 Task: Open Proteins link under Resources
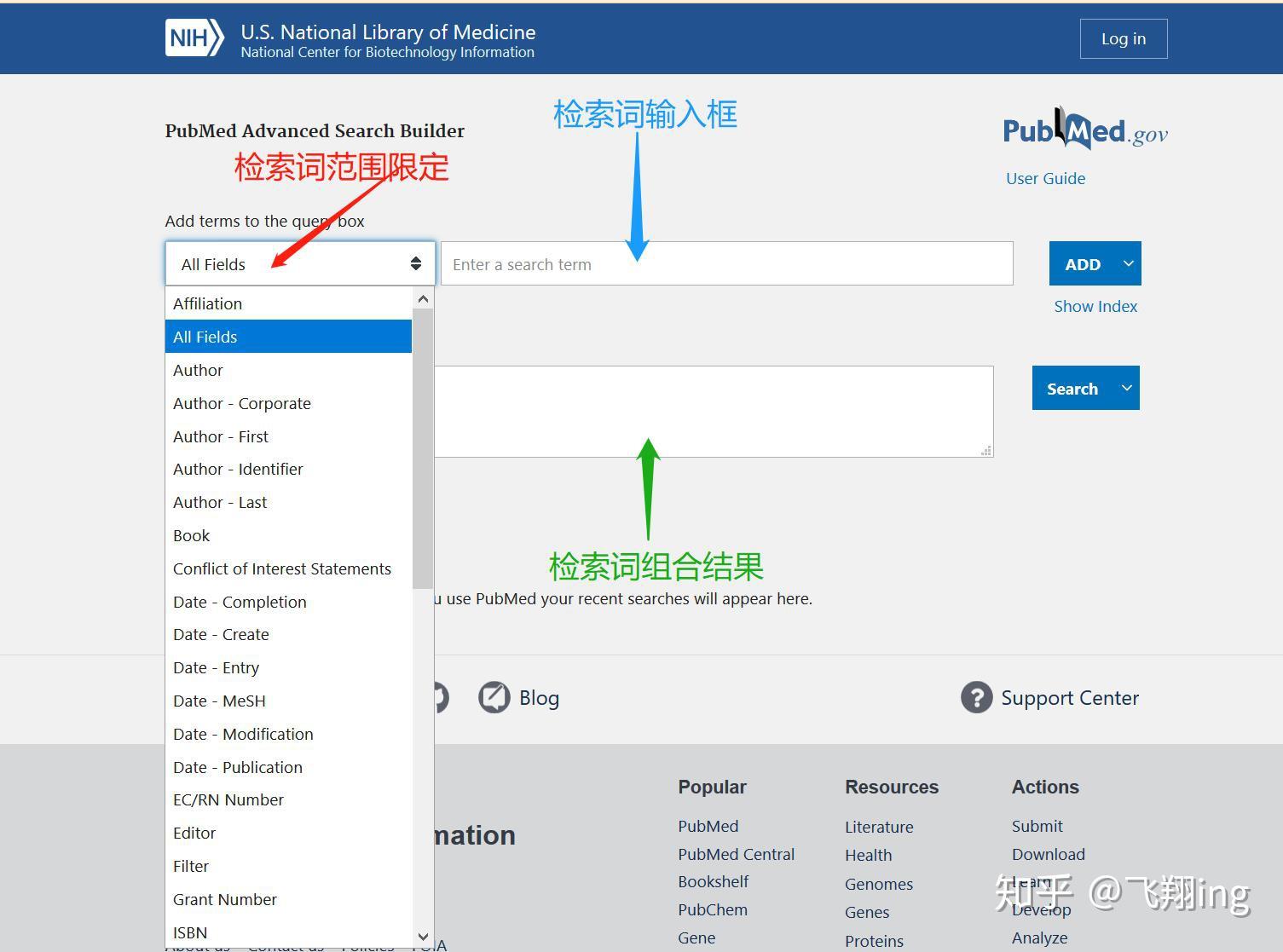point(874,941)
